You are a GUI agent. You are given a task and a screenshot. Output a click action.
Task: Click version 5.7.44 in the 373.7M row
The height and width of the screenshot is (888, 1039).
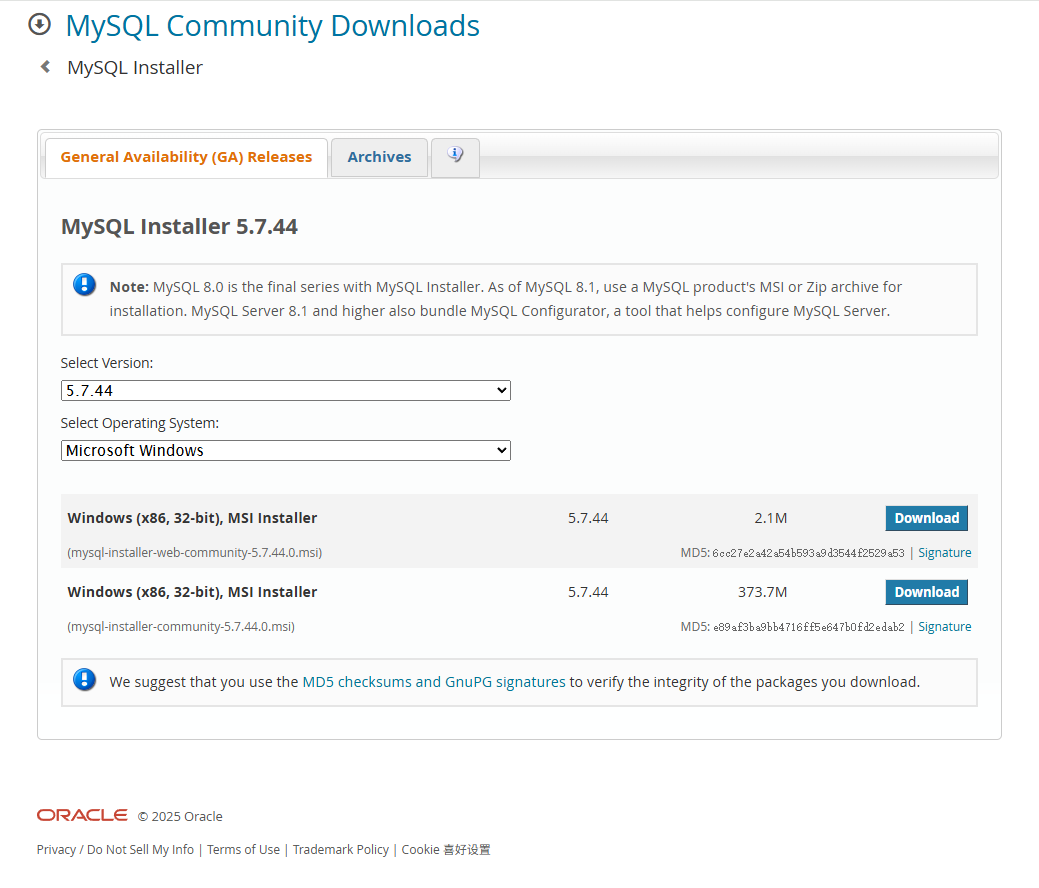pos(588,592)
